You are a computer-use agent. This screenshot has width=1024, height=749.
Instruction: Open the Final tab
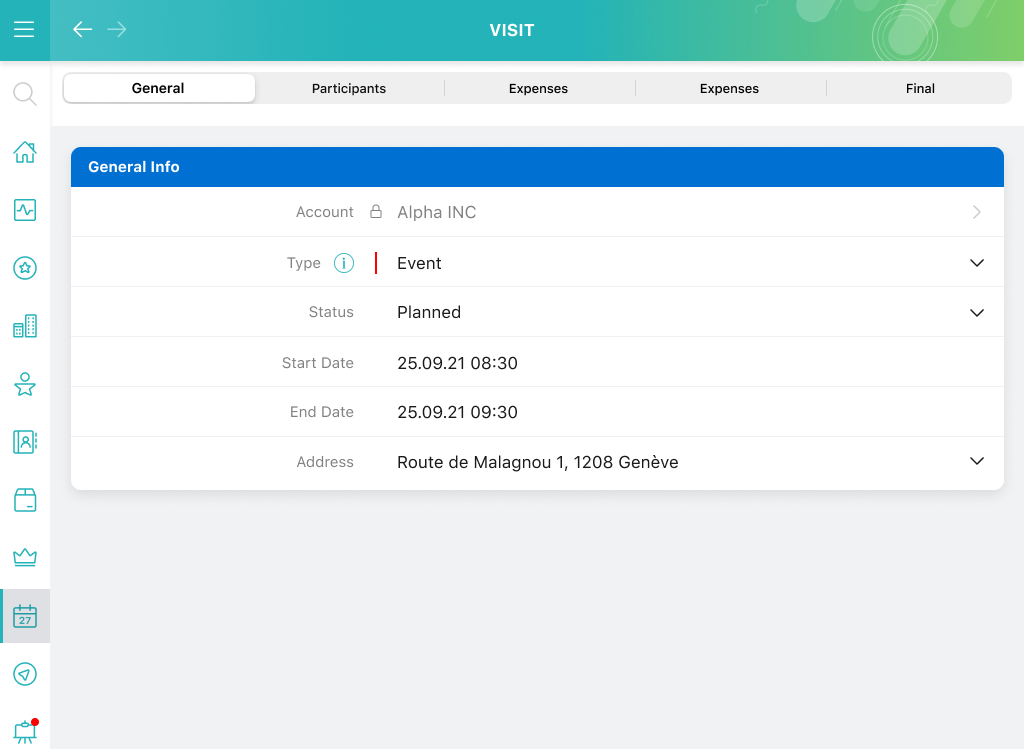(x=919, y=88)
